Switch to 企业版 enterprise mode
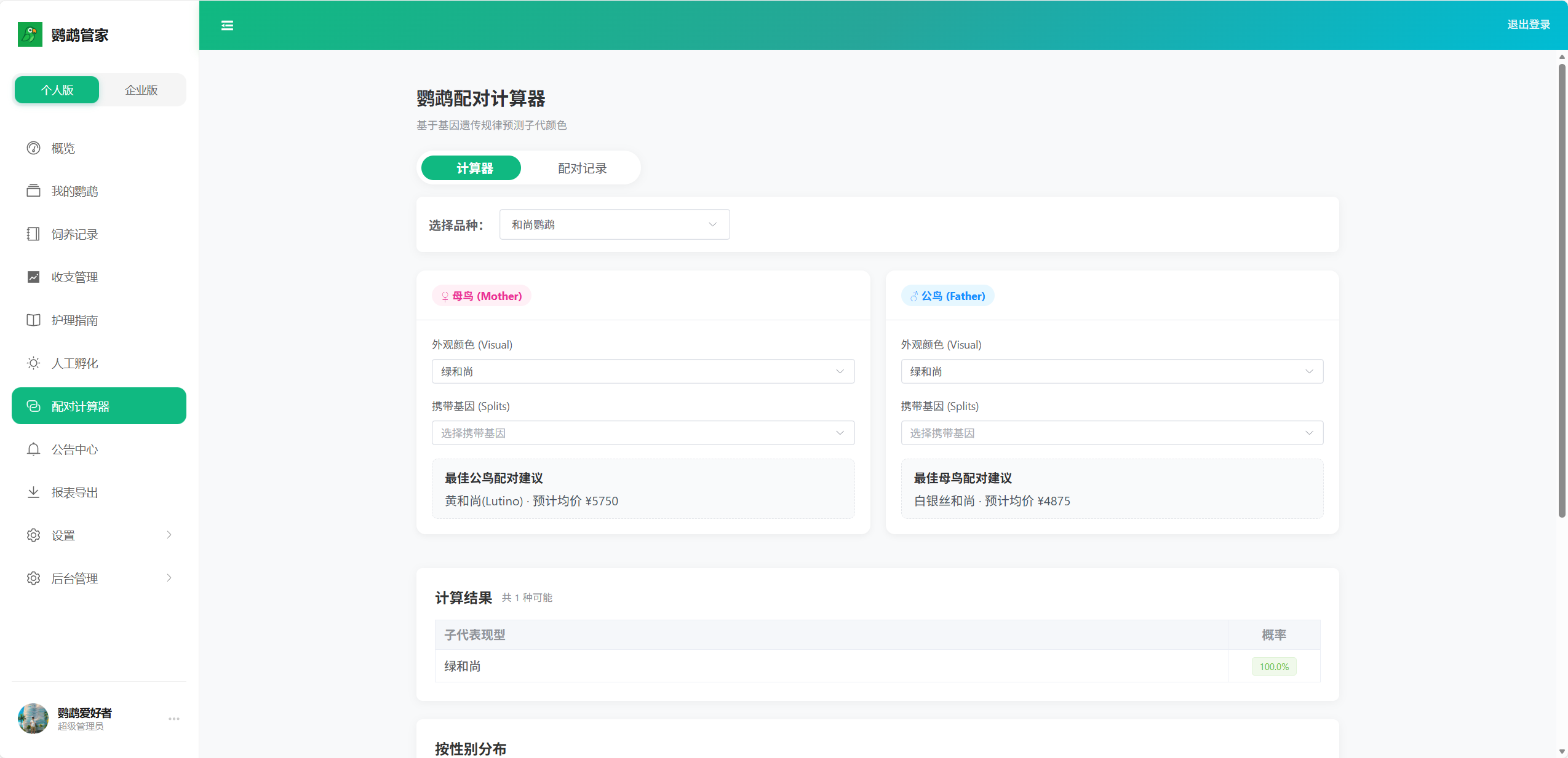This screenshot has width=1568, height=758. tap(142, 90)
